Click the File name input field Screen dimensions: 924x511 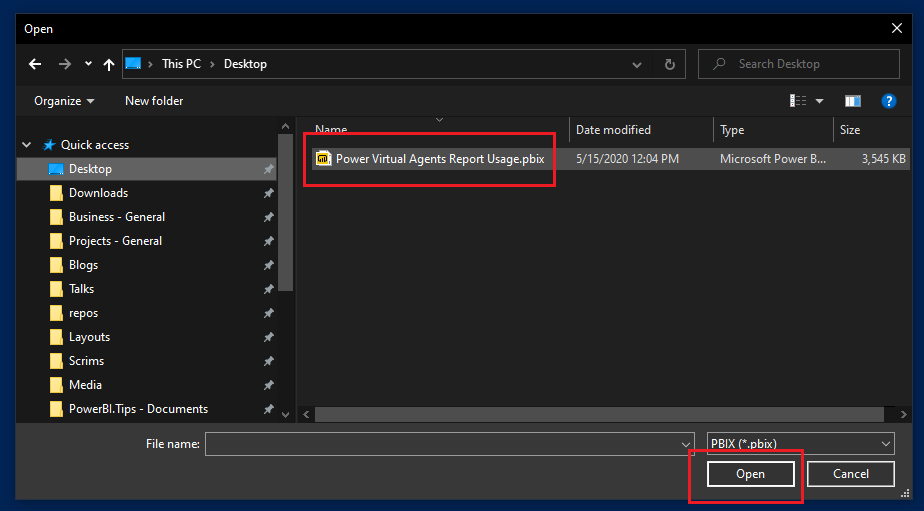tap(443, 444)
